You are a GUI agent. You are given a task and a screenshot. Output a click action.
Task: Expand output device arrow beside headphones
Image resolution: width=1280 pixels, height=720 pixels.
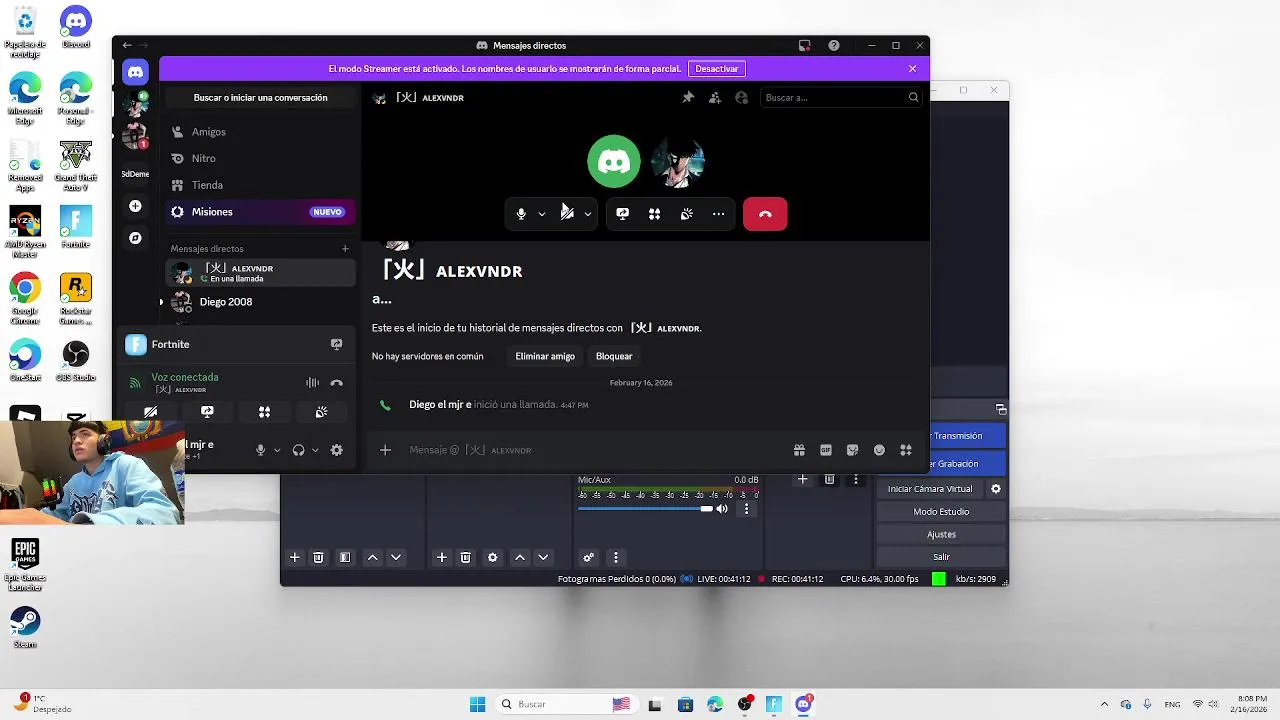pos(315,450)
